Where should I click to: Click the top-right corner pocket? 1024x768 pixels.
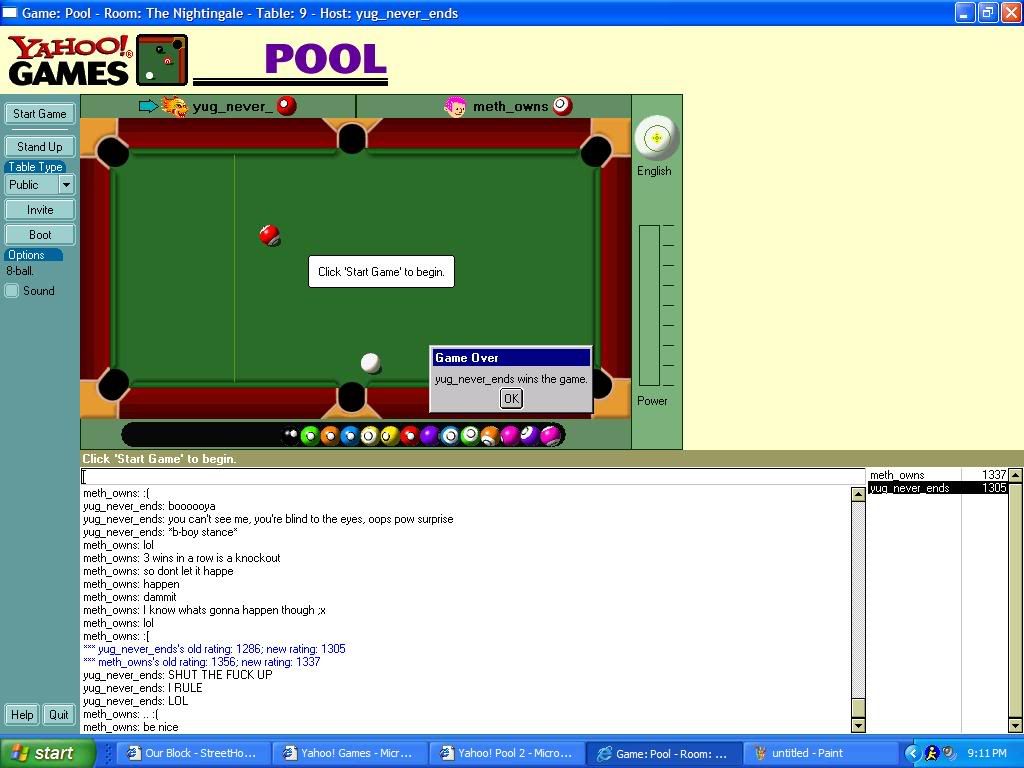(x=596, y=152)
